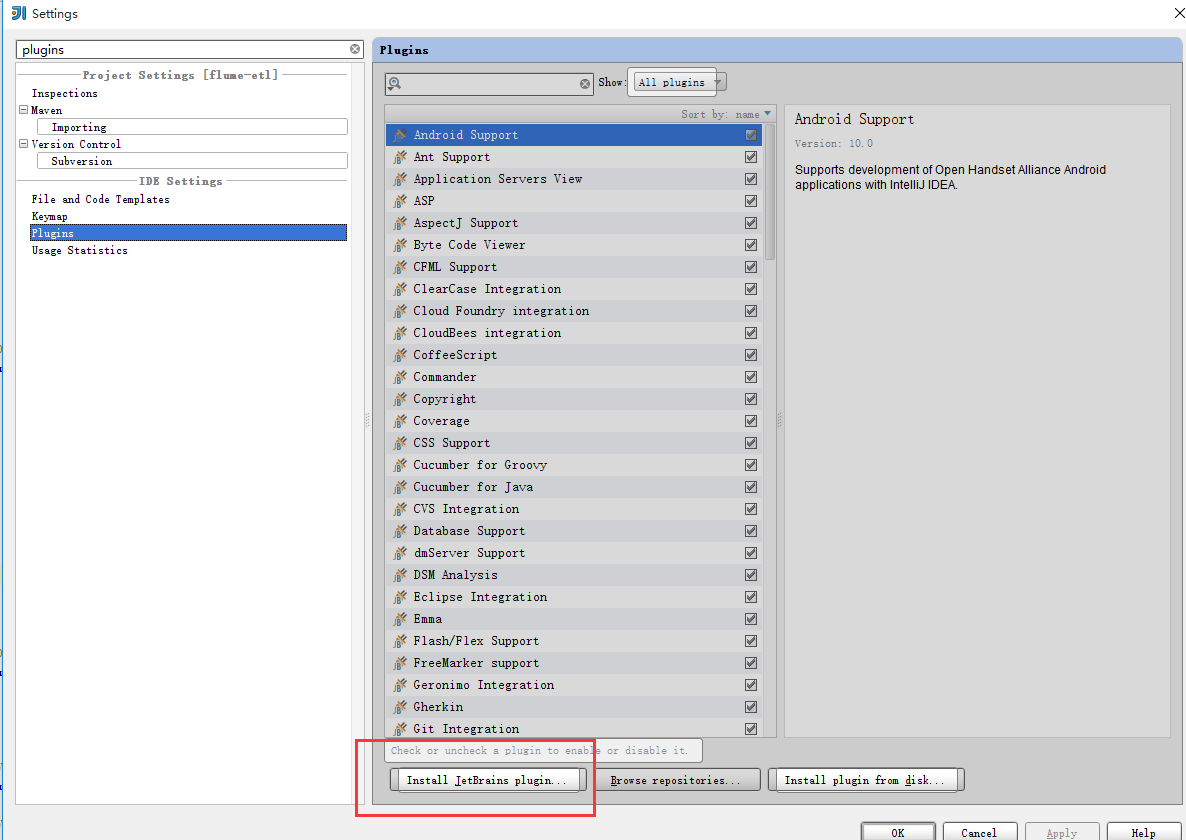Click the AspectJ Support plugin icon
1186x840 pixels.
tap(400, 223)
